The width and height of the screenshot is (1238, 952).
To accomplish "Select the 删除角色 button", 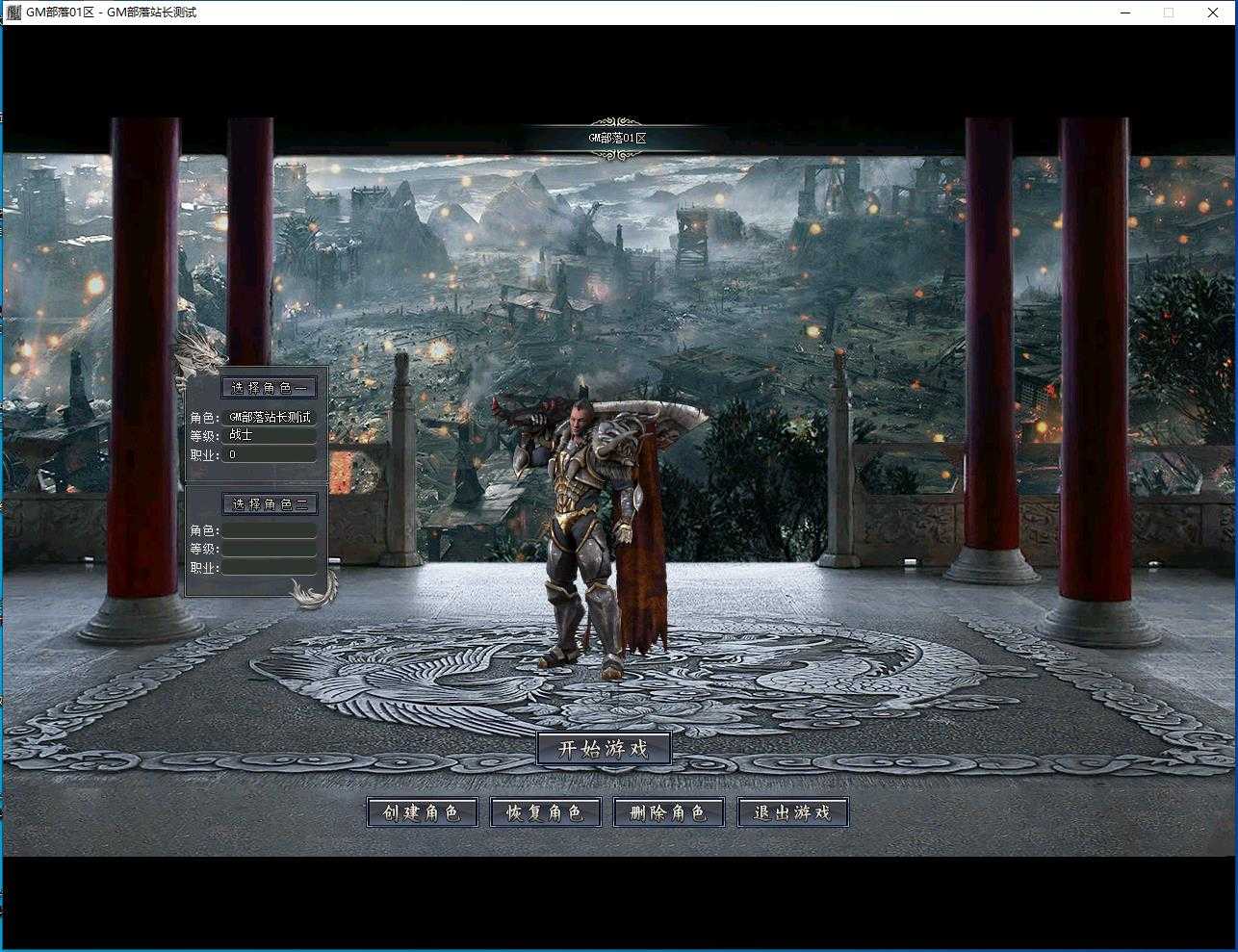I will [x=668, y=812].
